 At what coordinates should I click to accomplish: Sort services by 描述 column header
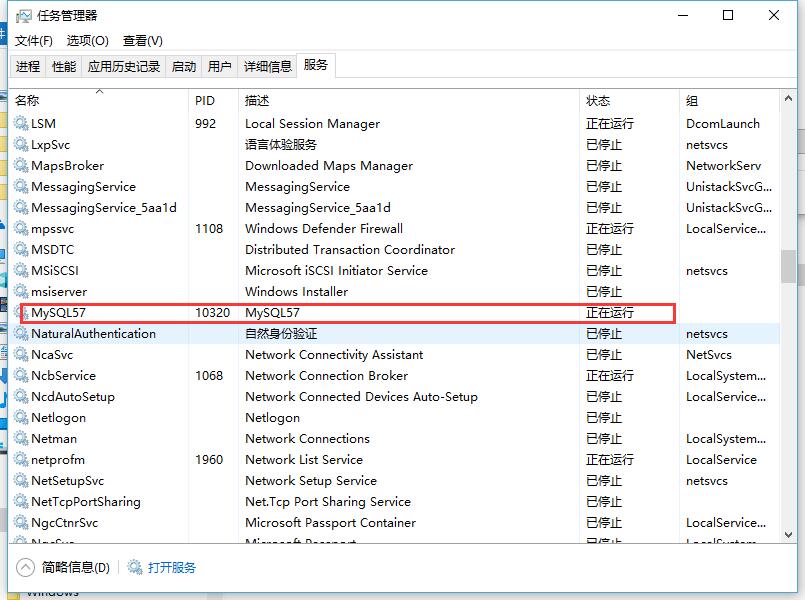coord(409,101)
